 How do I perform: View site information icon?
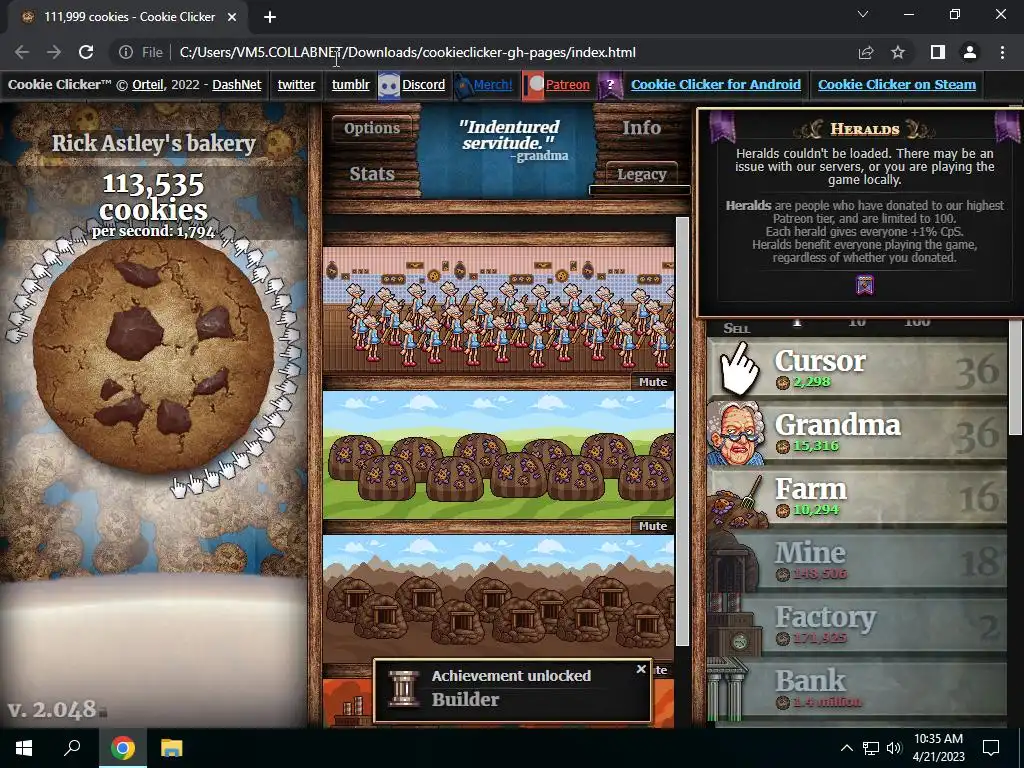pyautogui.click(x=125, y=52)
